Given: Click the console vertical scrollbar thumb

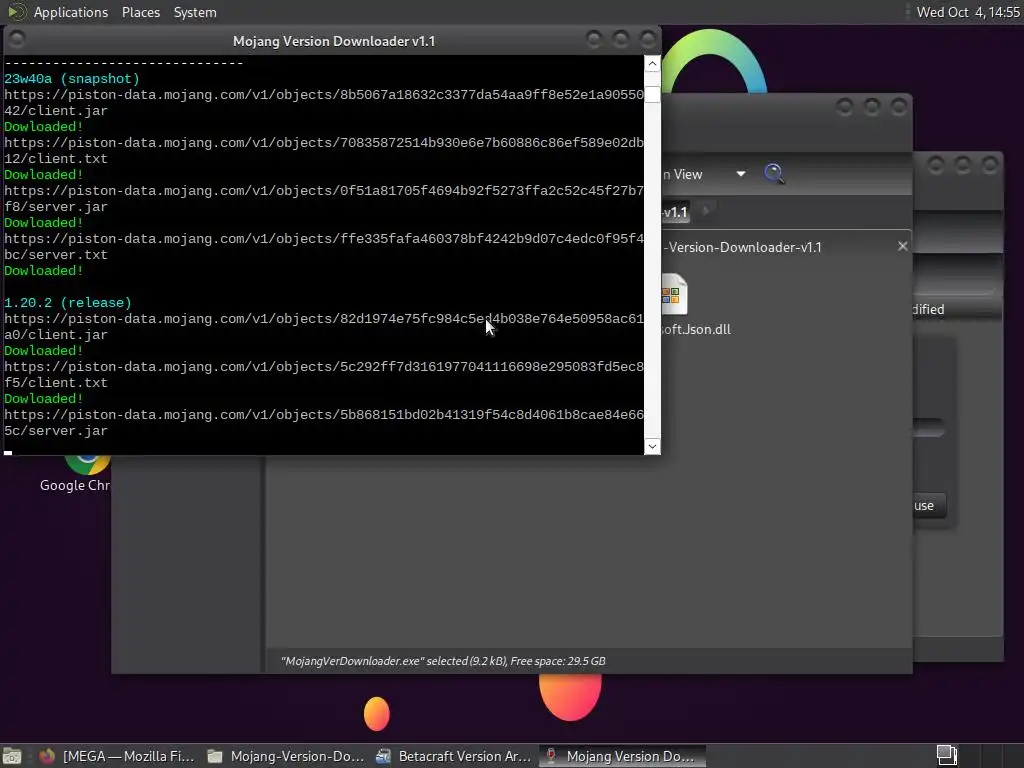Looking at the screenshot, I should click(652, 93).
